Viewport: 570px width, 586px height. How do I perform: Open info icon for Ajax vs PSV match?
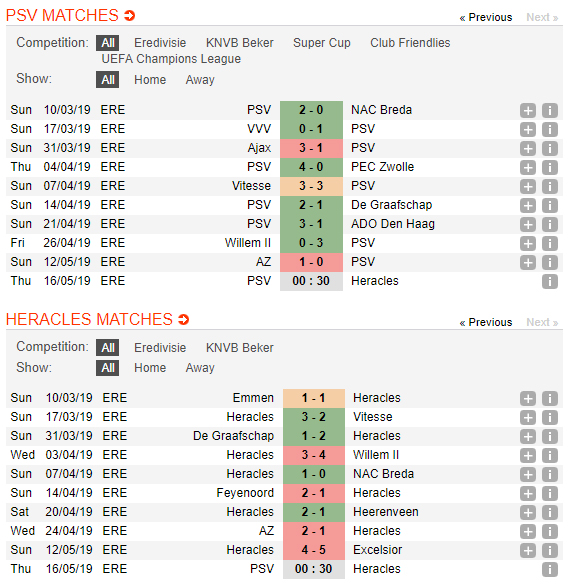pyautogui.click(x=550, y=148)
